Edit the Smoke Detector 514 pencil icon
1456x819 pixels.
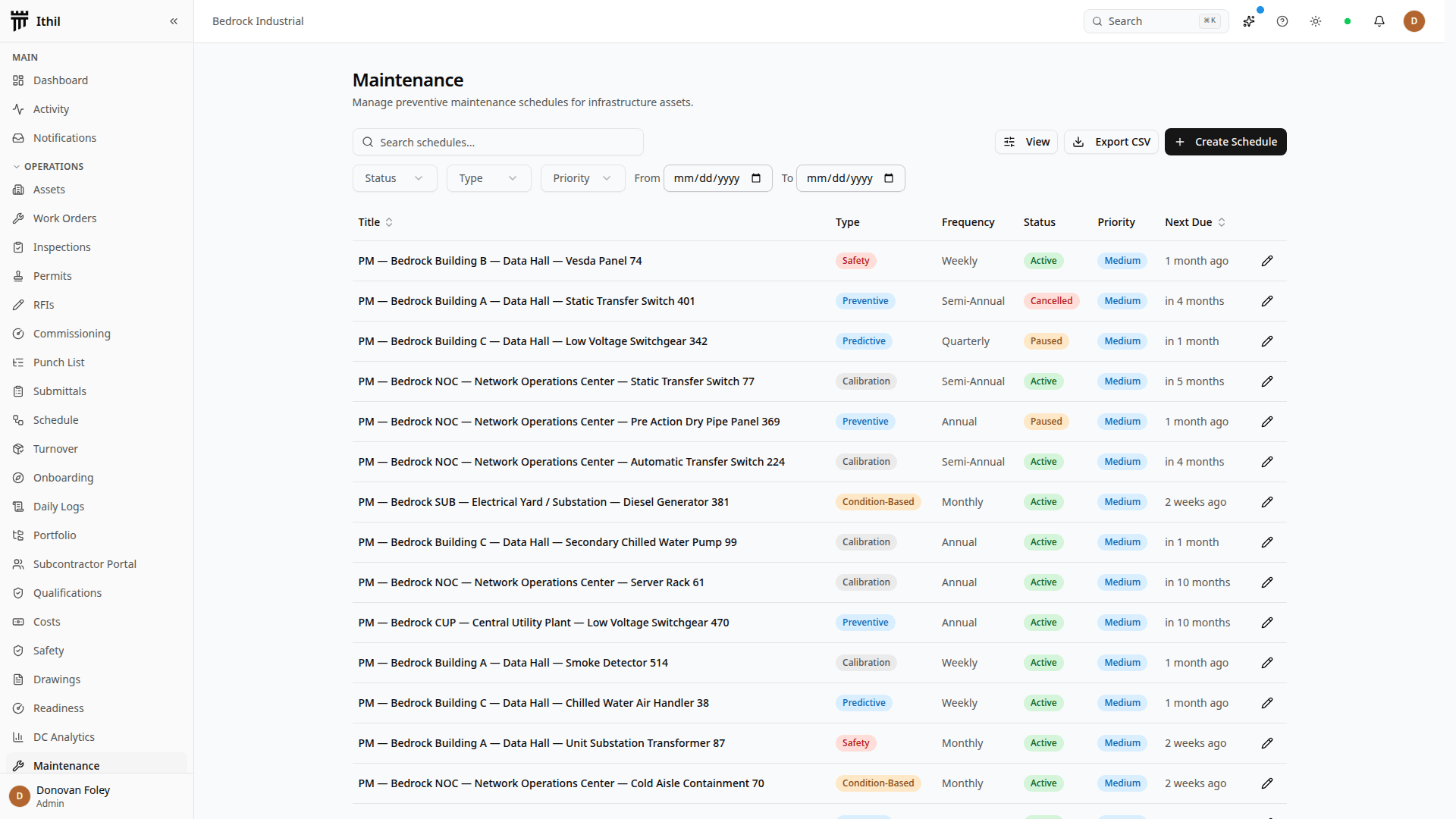point(1267,663)
